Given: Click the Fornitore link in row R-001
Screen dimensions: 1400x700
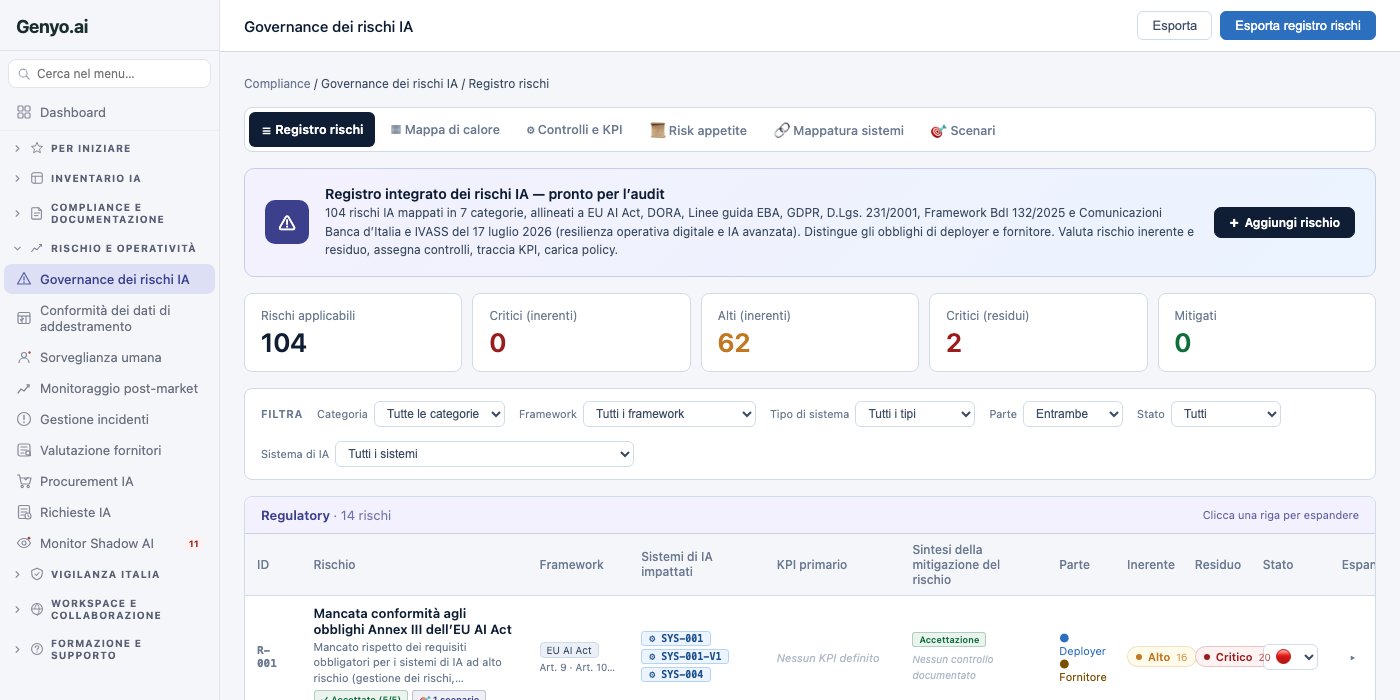Looking at the screenshot, I should click(x=1083, y=677).
